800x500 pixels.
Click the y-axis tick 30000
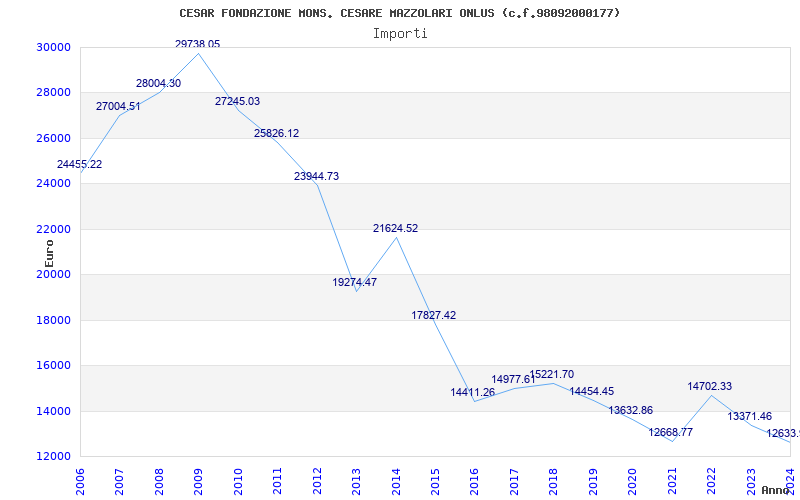[53, 47]
